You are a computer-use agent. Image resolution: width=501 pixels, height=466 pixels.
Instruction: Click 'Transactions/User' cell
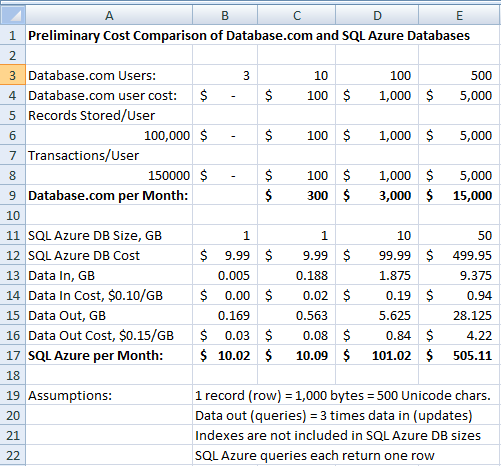[x=109, y=155]
